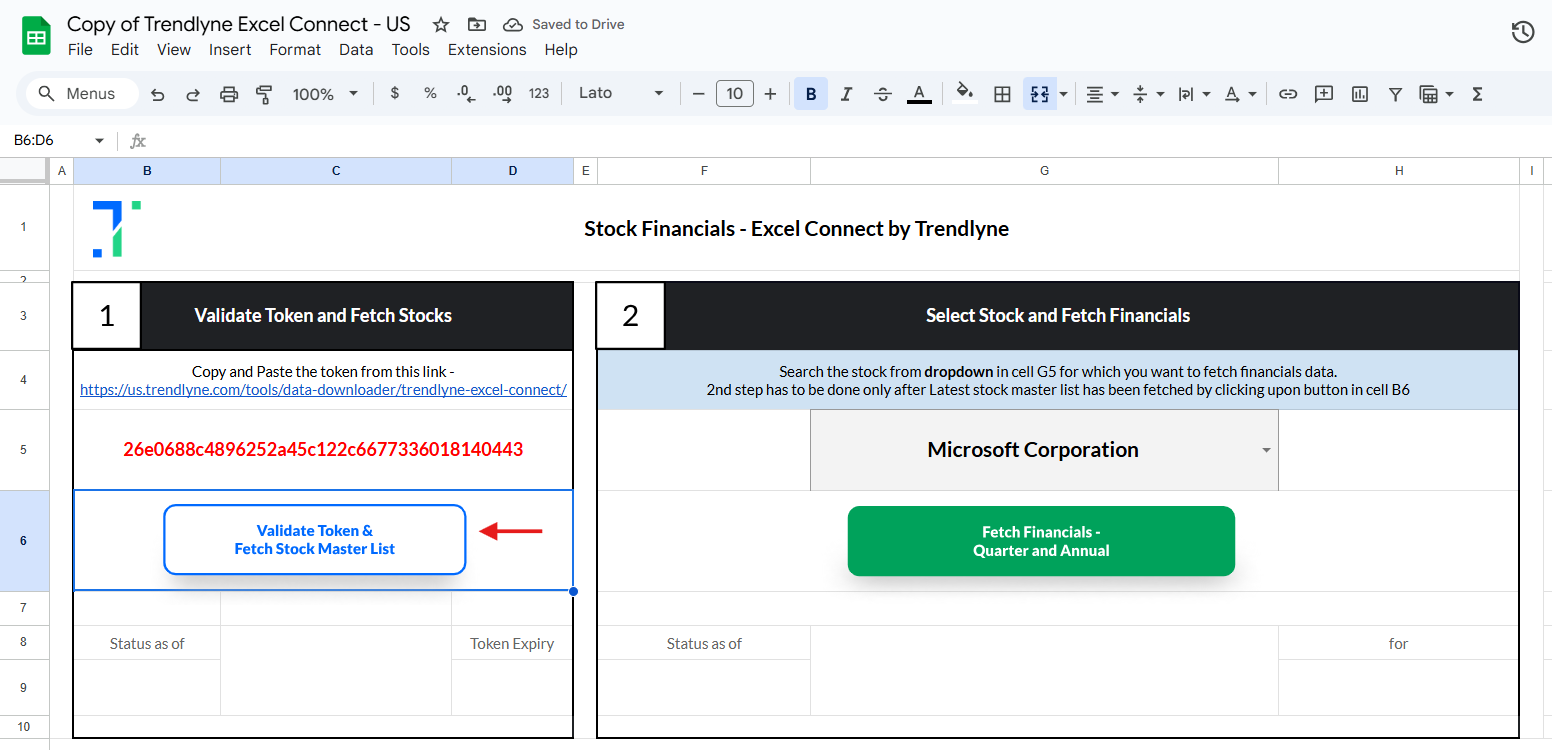Open merge cells dropdown arrow
Screen dimensions: 1552x750
(x=1063, y=94)
